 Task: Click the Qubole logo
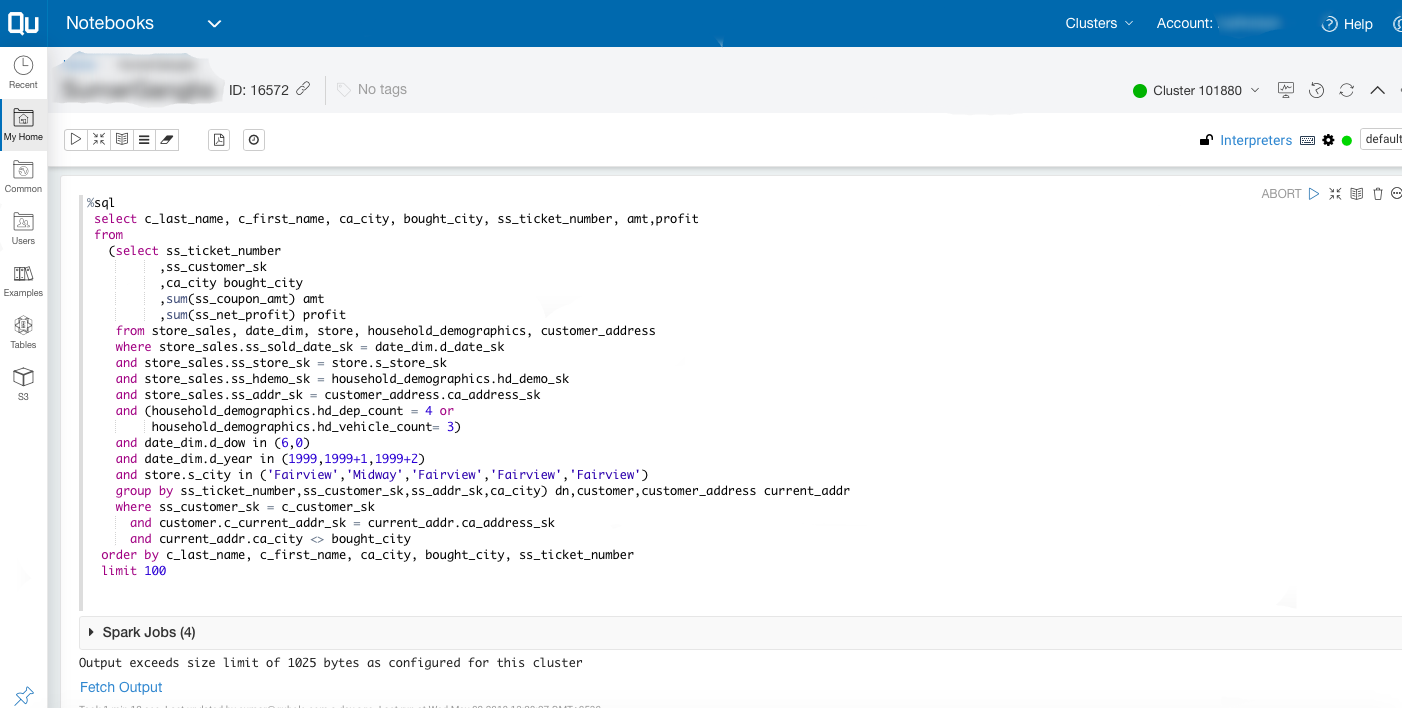(24, 23)
